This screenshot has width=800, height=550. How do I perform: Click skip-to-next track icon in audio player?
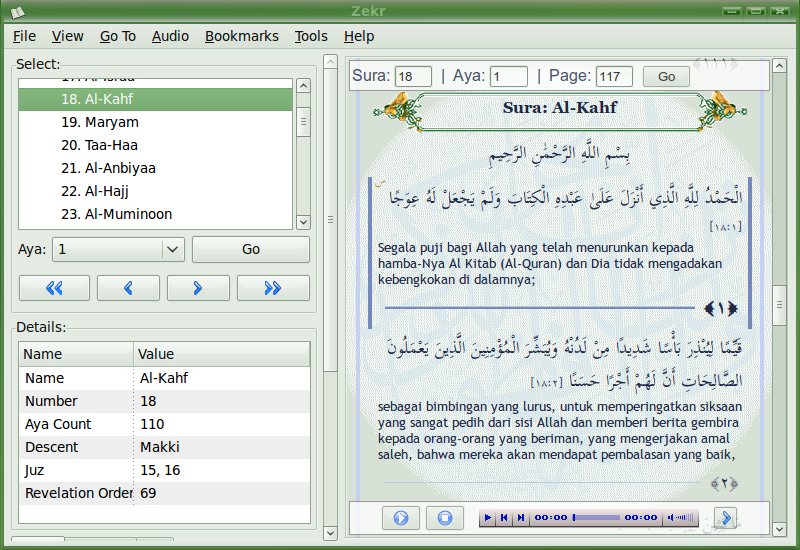tap(520, 518)
